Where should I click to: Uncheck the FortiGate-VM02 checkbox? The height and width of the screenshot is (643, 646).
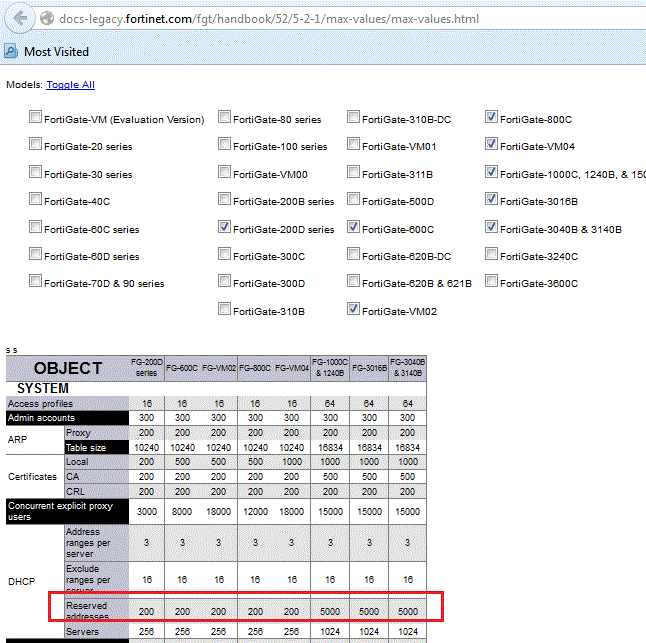[x=353, y=309]
